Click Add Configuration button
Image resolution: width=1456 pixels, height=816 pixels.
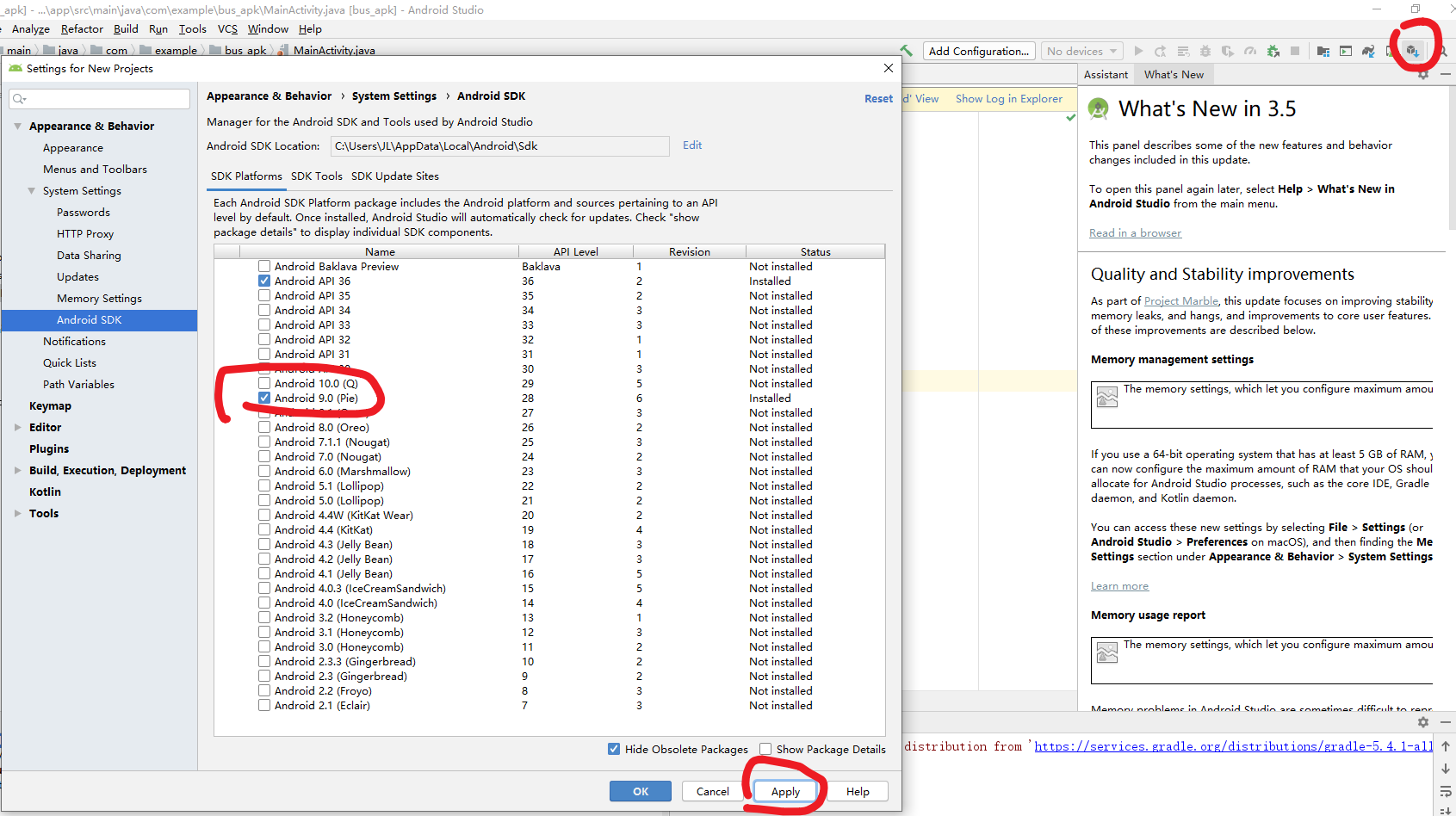coord(979,51)
